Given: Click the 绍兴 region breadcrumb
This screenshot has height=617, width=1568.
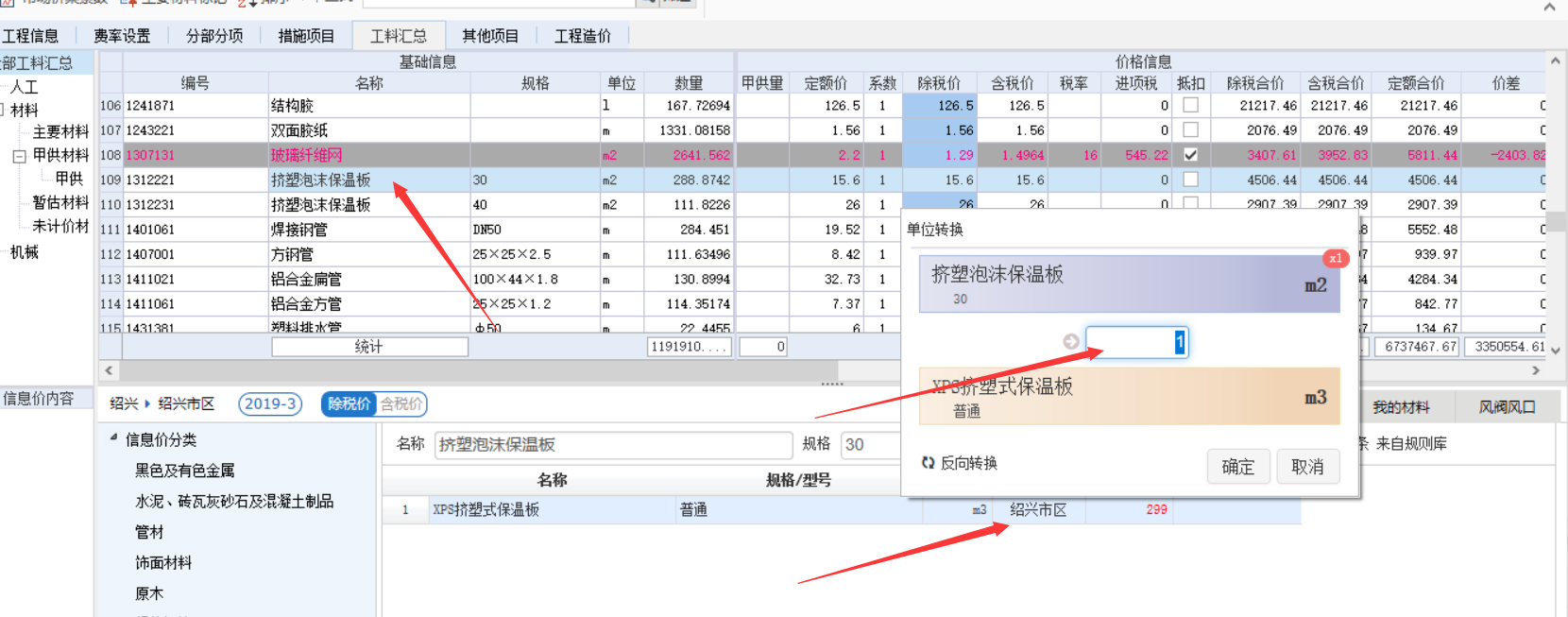Looking at the screenshot, I should (x=124, y=403).
